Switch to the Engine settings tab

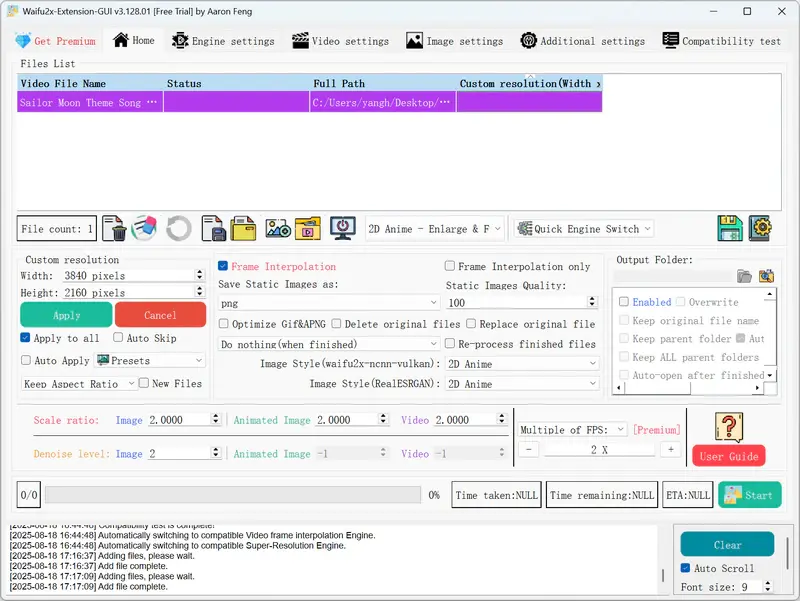pos(224,41)
